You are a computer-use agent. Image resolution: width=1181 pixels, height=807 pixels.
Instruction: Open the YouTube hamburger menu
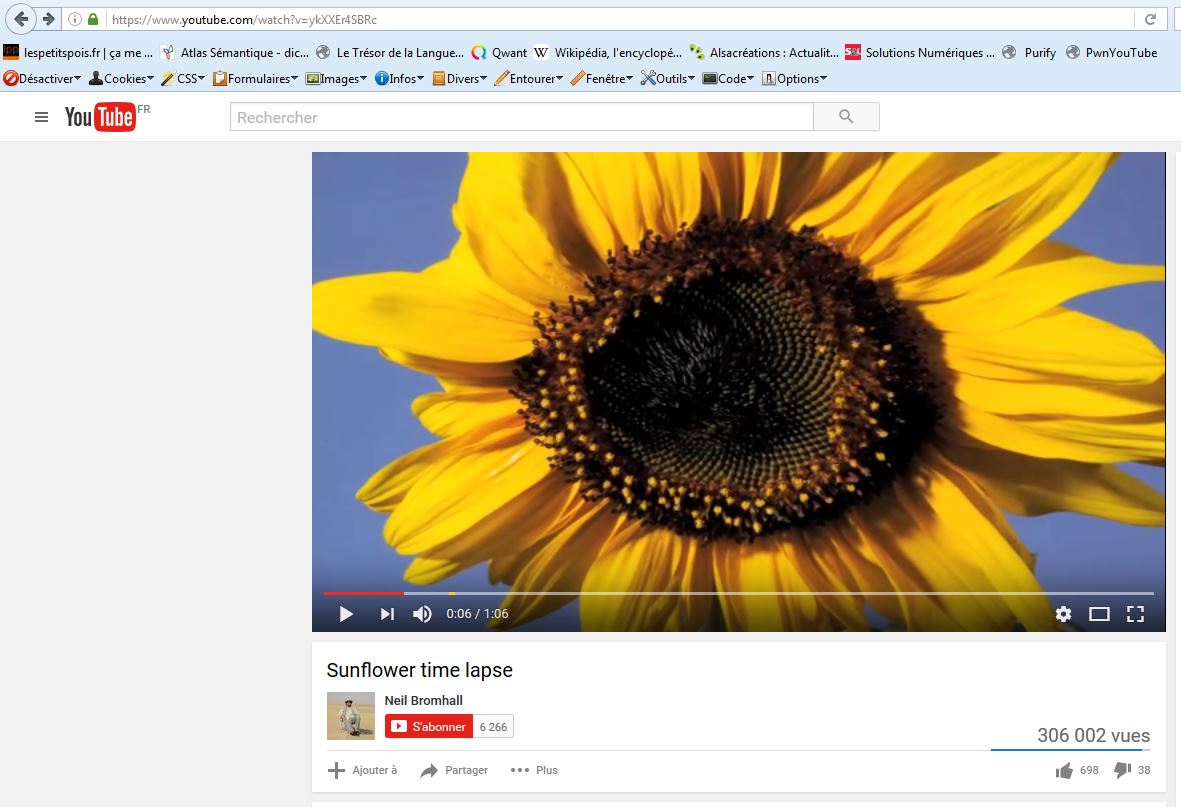point(41,117)
